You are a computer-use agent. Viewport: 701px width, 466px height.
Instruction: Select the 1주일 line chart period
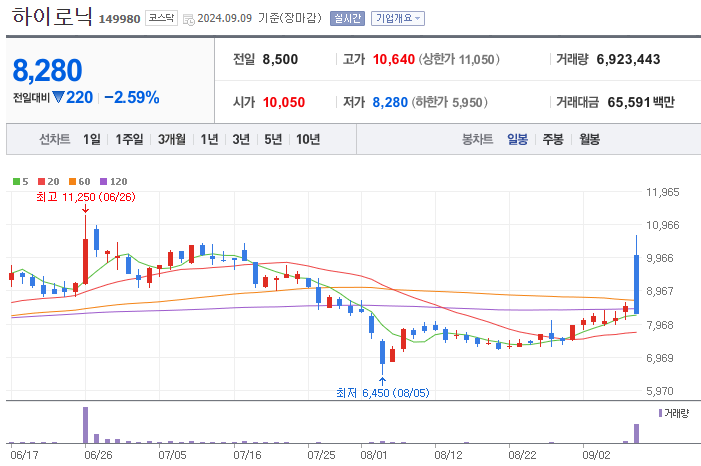(129, 140)
